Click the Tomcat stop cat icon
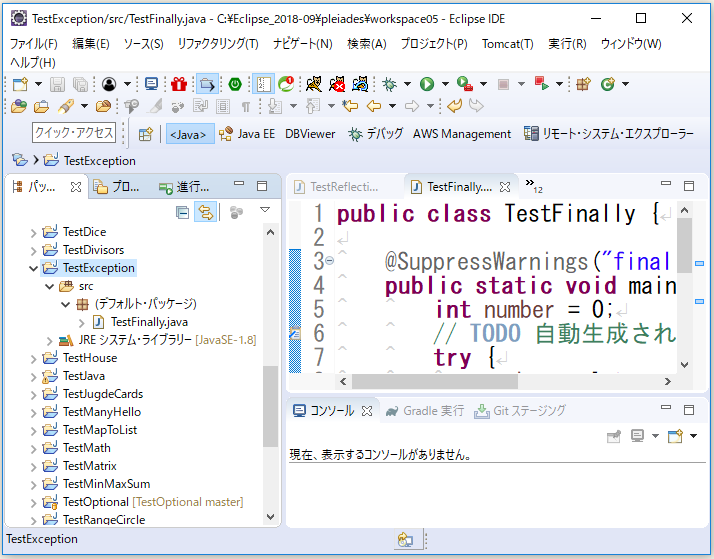 pos(337,84)
